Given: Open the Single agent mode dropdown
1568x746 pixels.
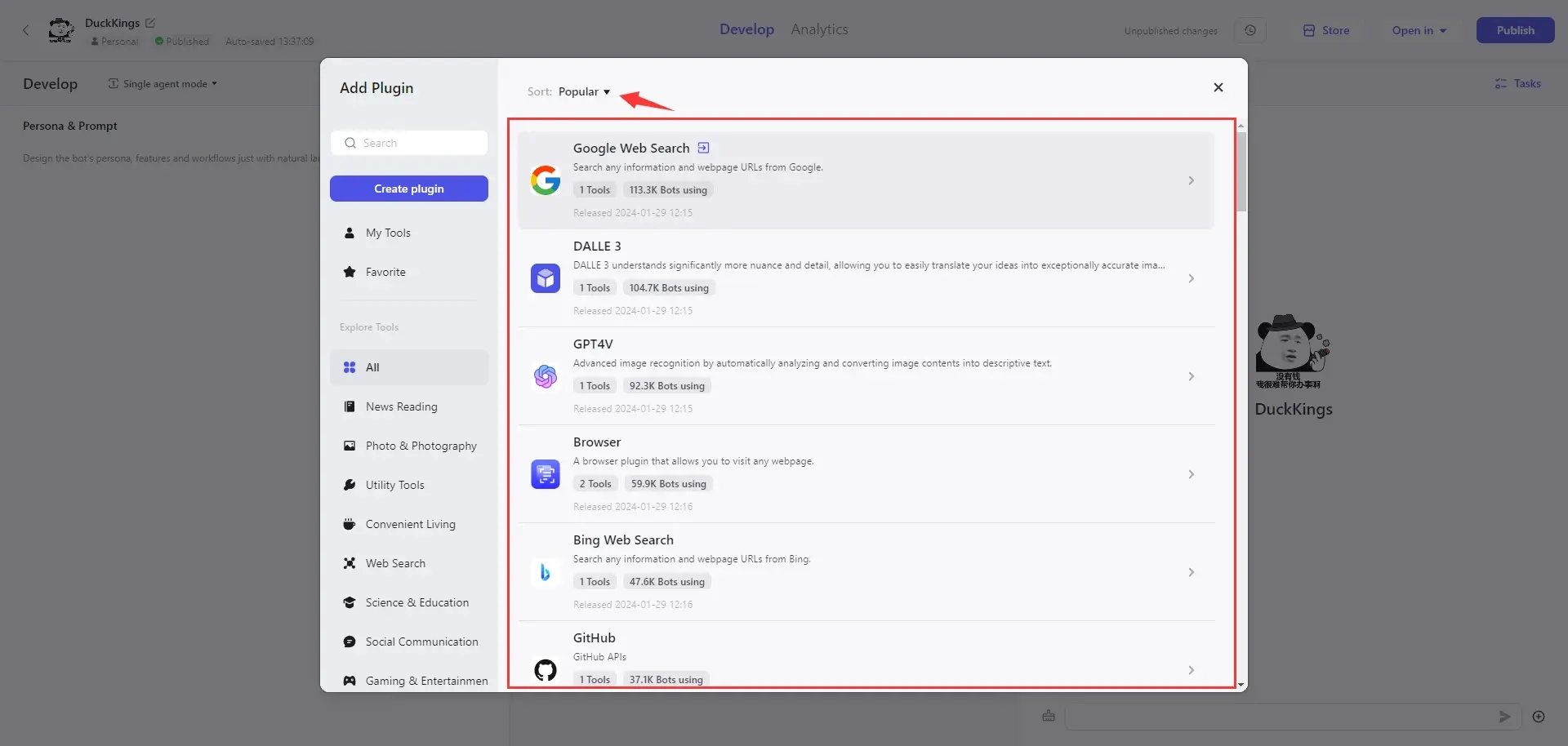Looking at the screenshot, I should coord(163,83).
